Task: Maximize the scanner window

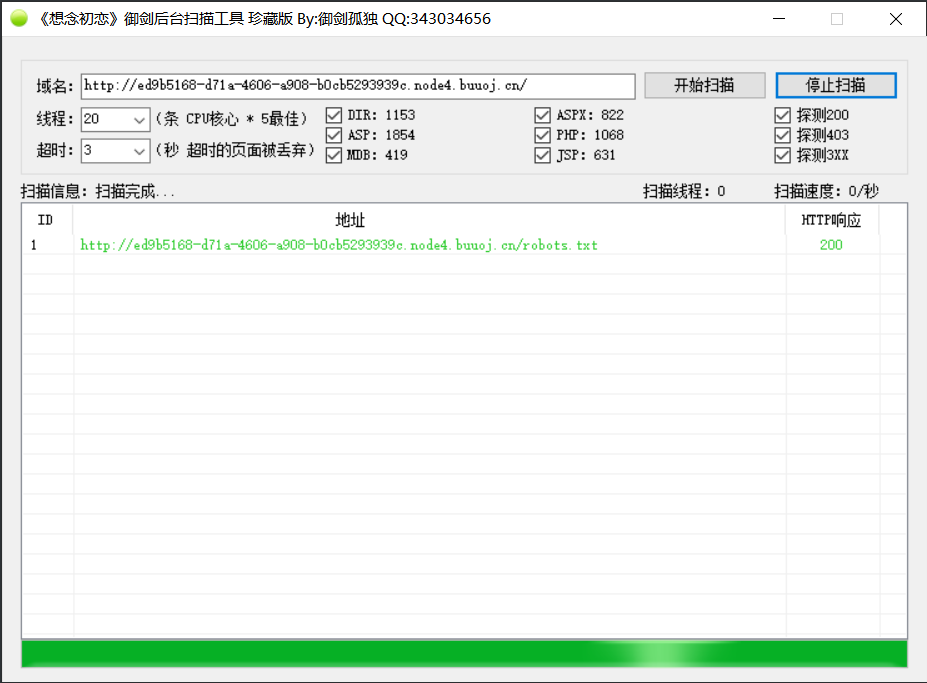Action: click(x=837, y=19)
